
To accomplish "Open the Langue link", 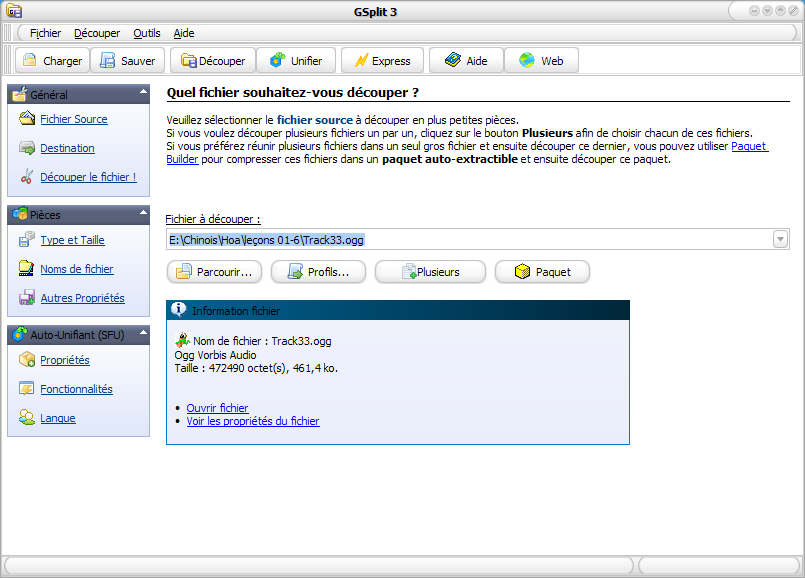I will [58, 418].
